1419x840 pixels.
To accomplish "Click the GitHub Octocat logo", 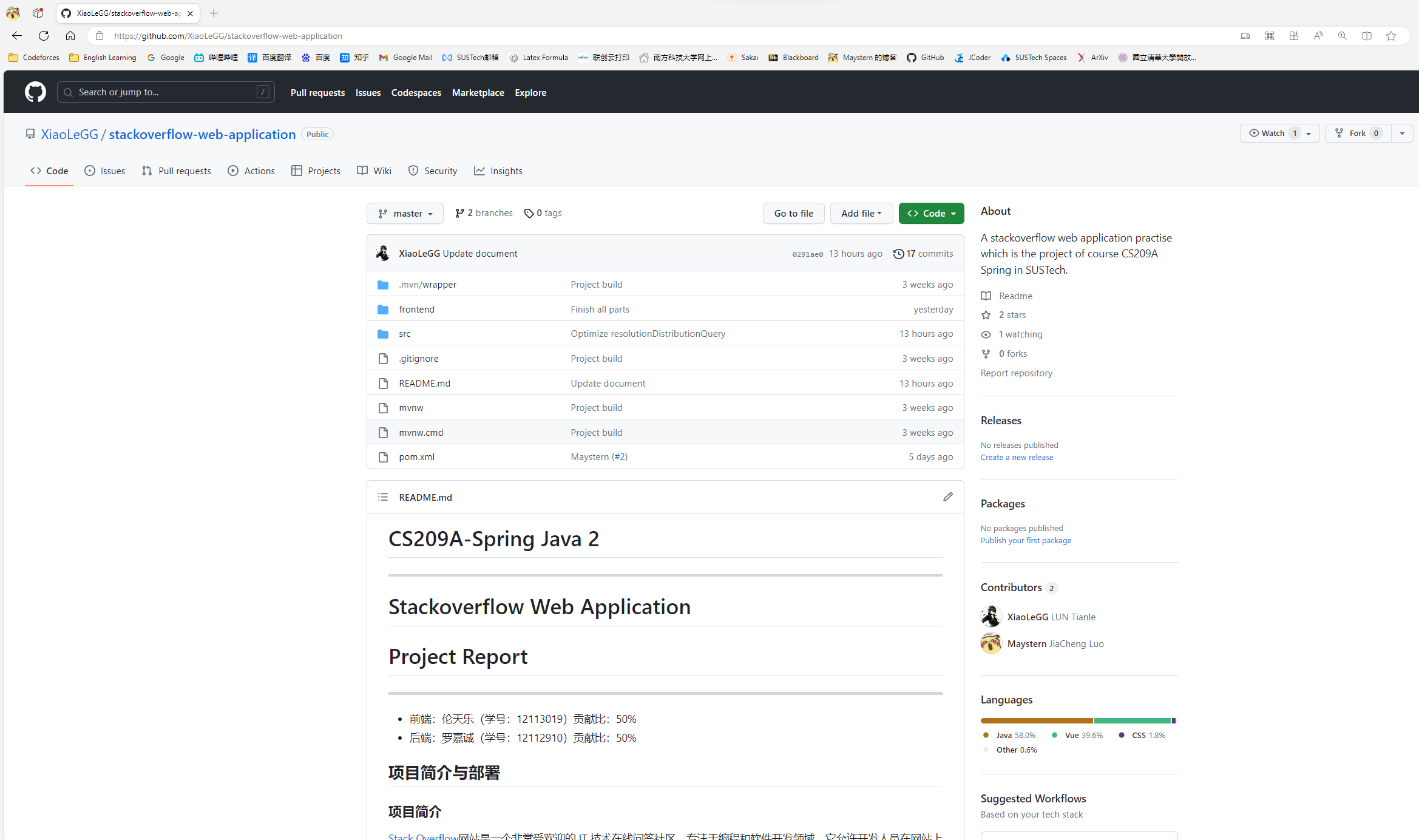I will point(35,92).
